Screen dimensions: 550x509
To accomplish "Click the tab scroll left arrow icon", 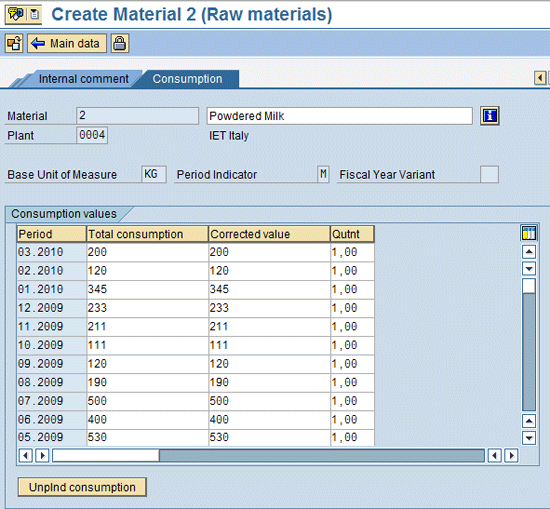I will point(540,78).
